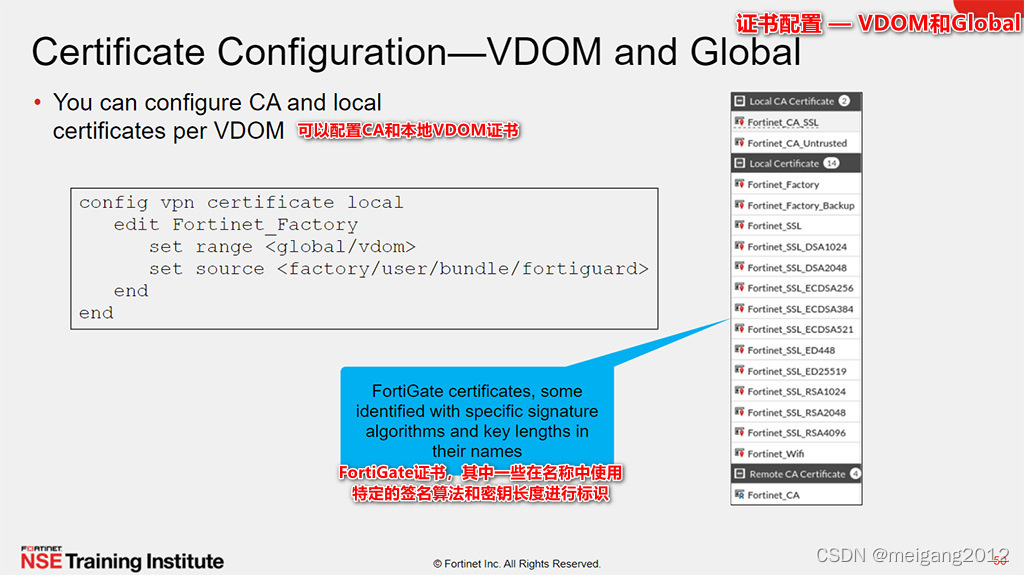The width and height of the screenshot is (1024, 575).
Task: Click the Local CA Certificate header label
Action: click(x=792, y=101)
